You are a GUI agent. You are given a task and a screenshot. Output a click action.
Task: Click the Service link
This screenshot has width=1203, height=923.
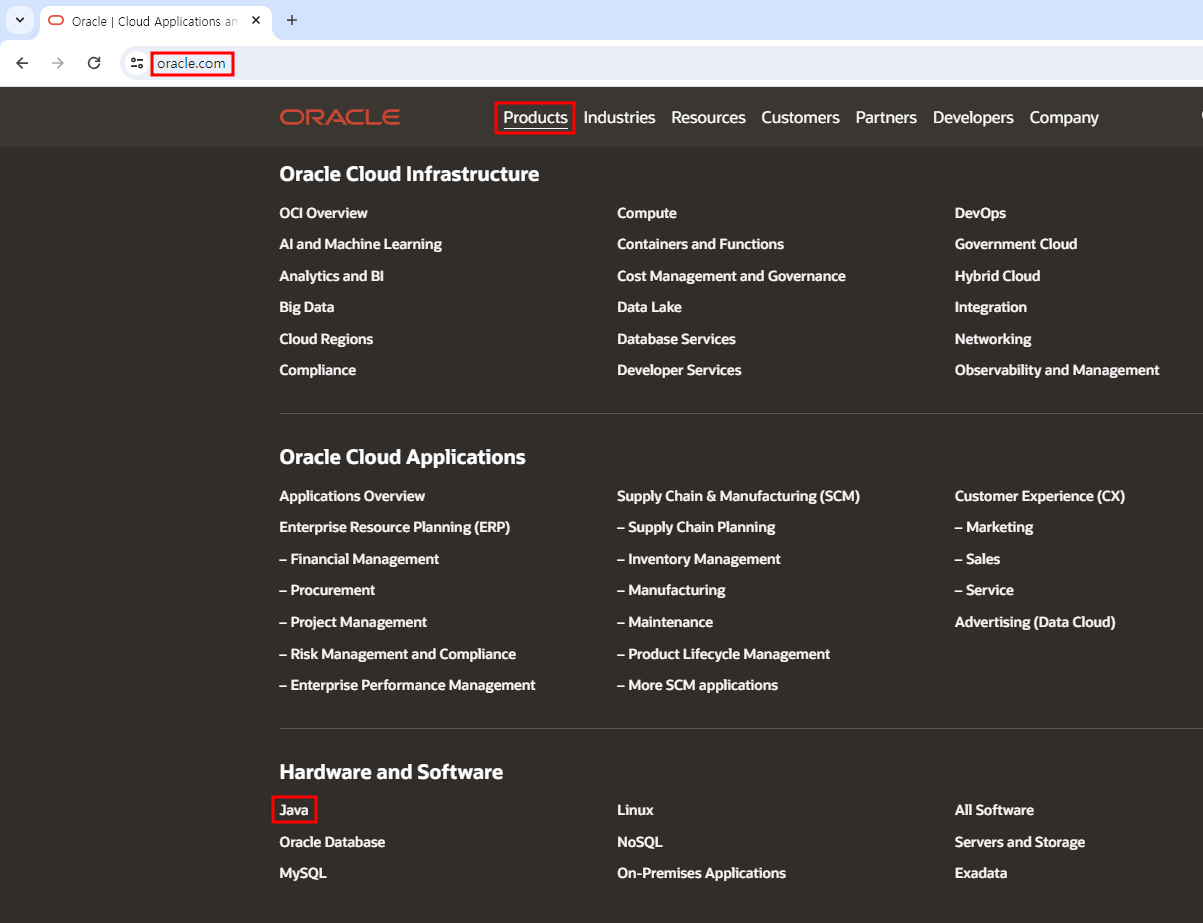coord(984,590)
